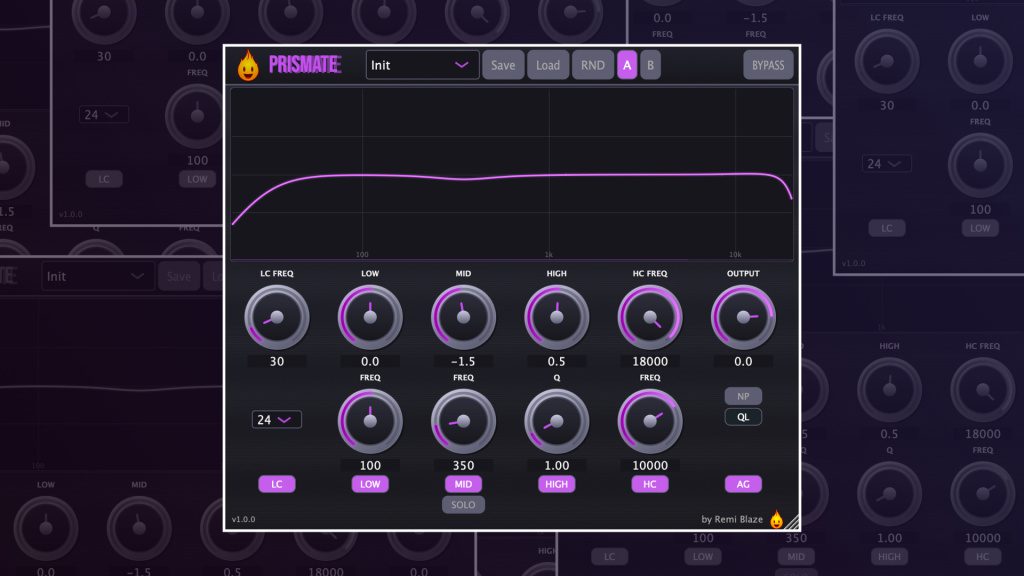This screenshot has height=576, width=1024.
Task: Toggle the HC high-cut band button
Action: pyautogui.click(x=650, y=484)
